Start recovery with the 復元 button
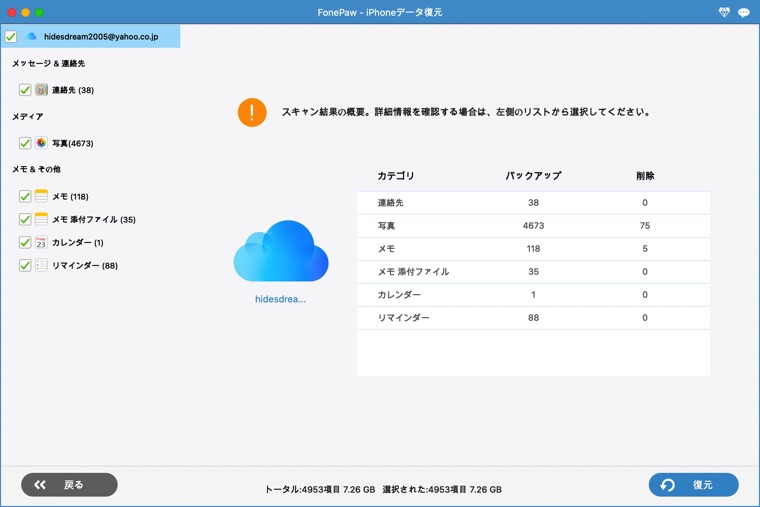Image resolution: width=760 pixels, height=507 pixels. click(694, 485)
